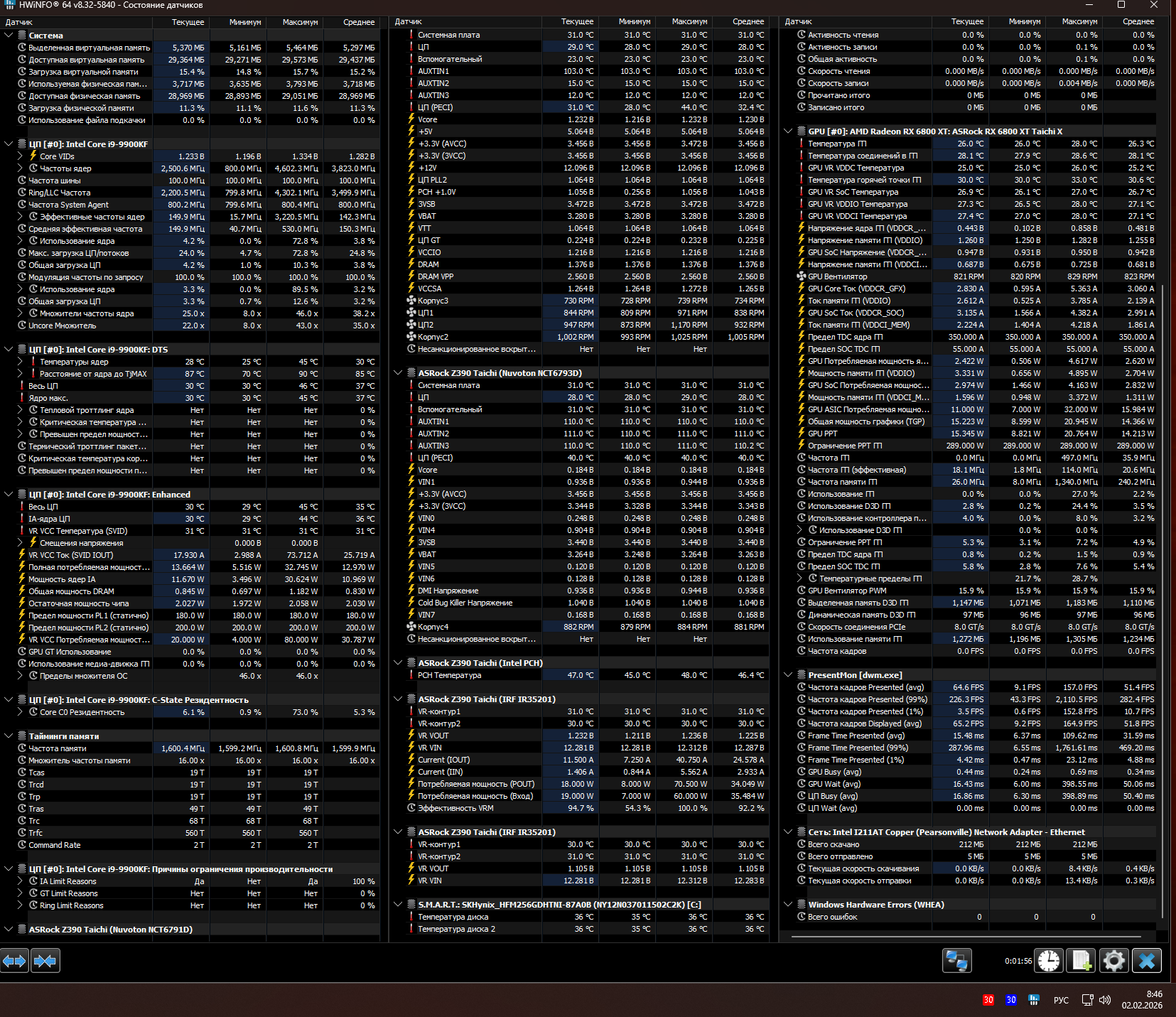Collapse the PresentMon [dwm.exe] group

coord(789,675)
